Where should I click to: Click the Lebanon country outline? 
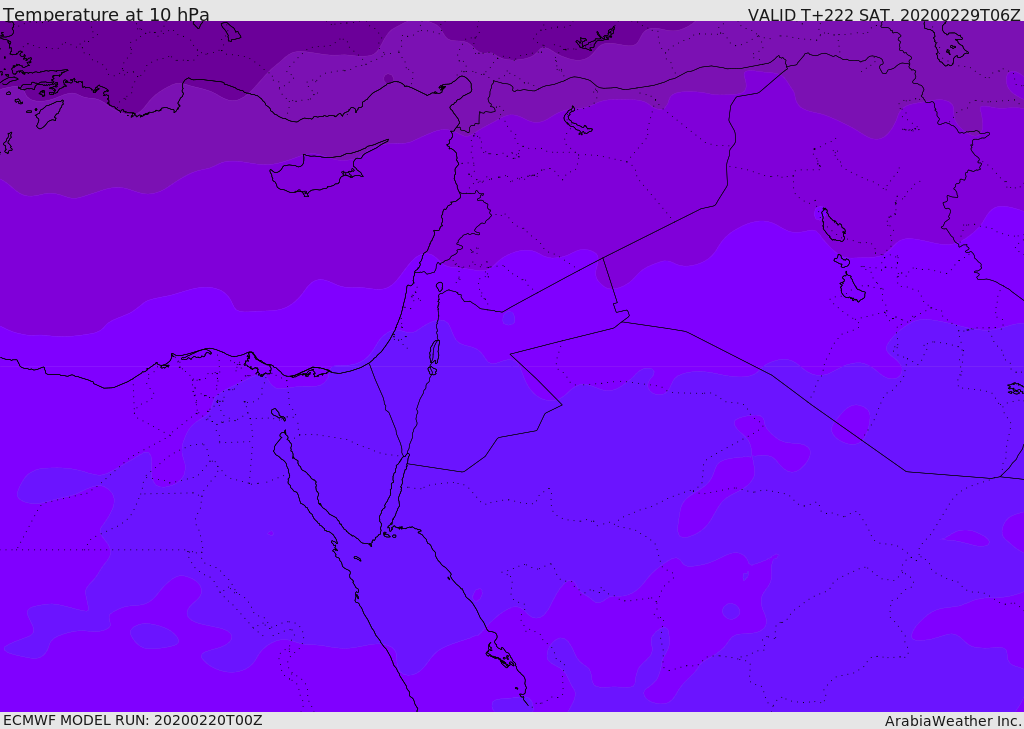pyautogui.click(x=457, y=232)
